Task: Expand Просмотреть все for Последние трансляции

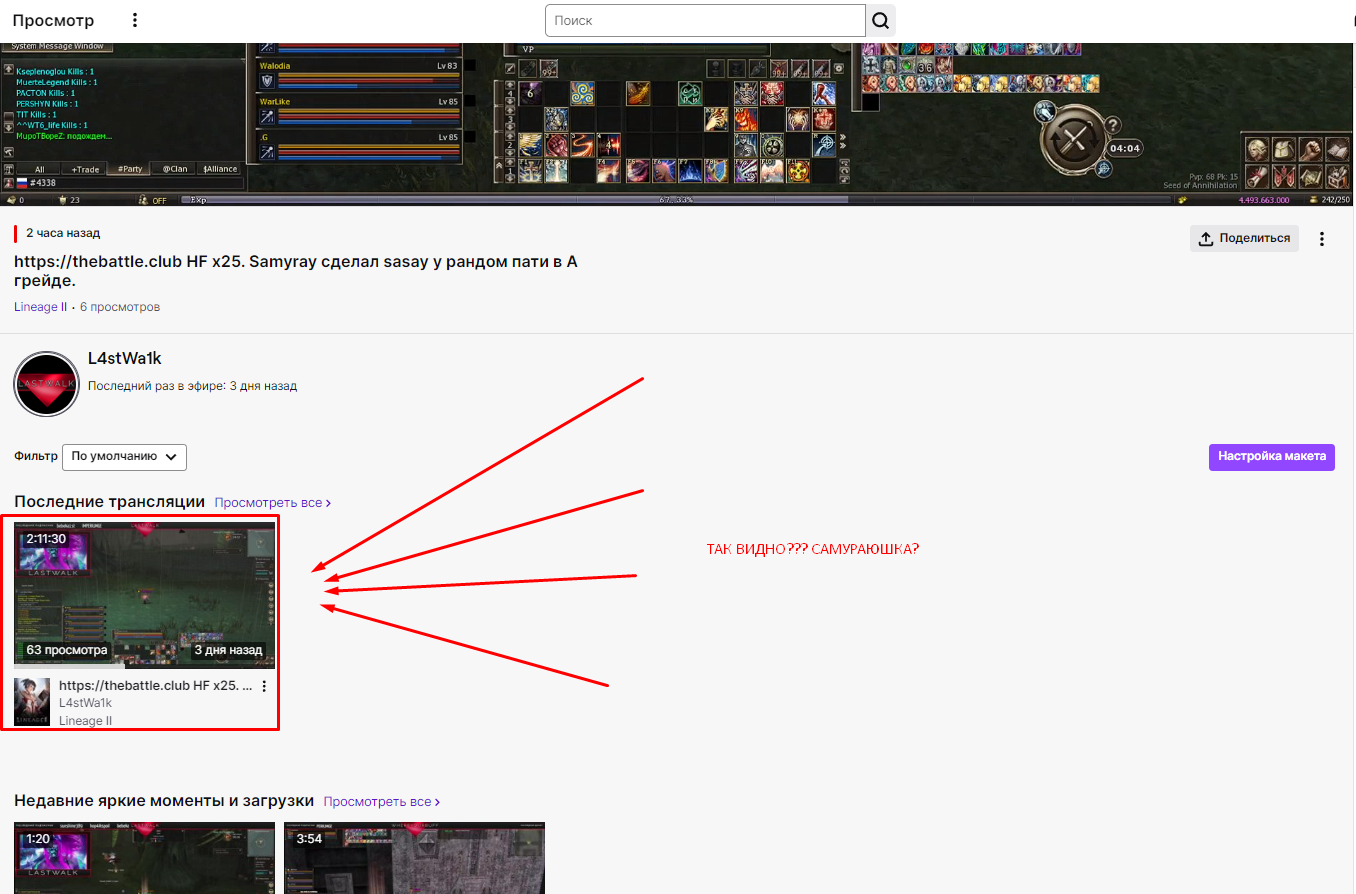Action: 272,503
